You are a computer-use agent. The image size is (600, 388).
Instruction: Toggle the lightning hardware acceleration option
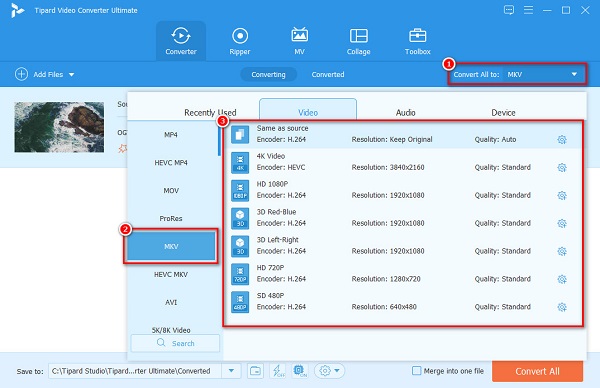tap(278, 371)
